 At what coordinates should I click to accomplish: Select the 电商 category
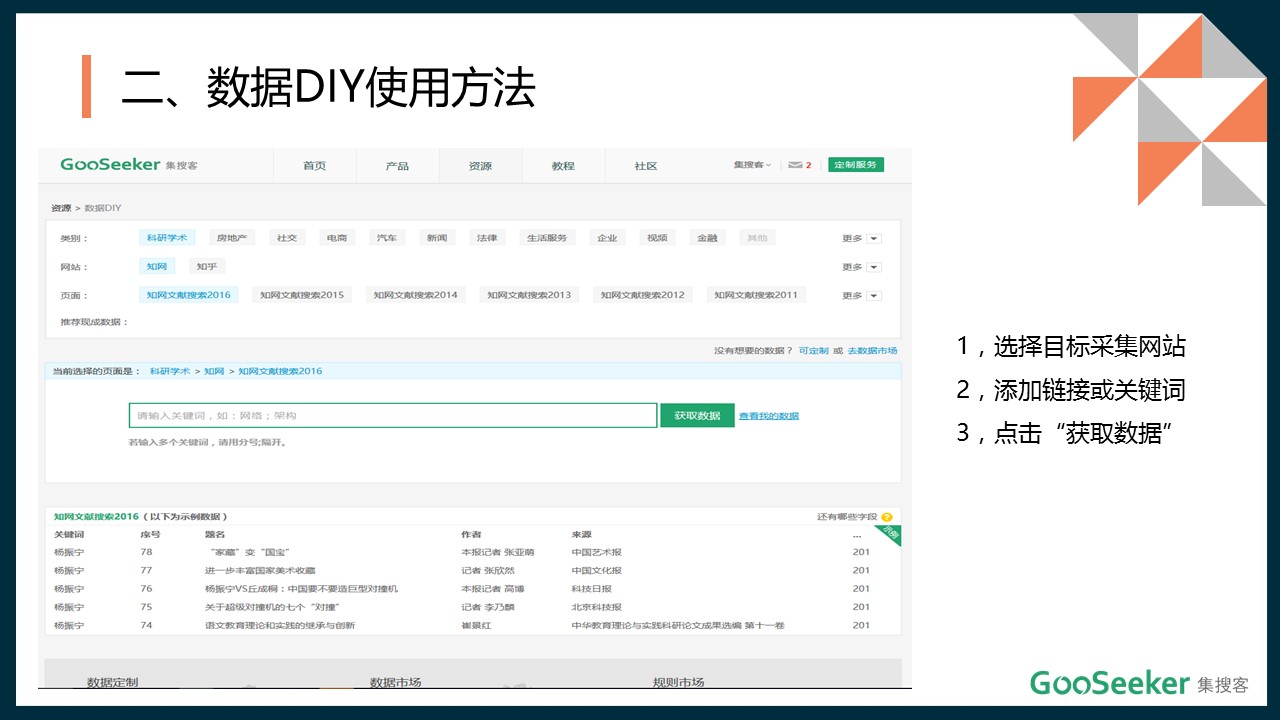[336, 238]
